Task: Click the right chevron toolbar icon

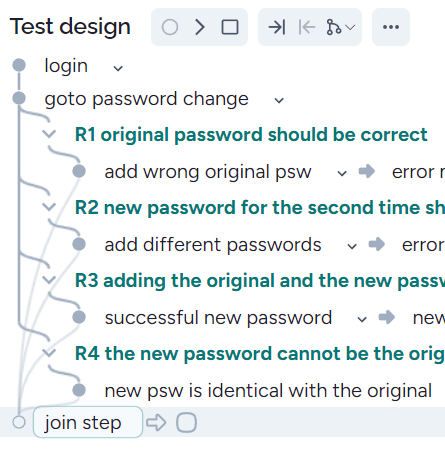Action: click(x=200, y=27)
